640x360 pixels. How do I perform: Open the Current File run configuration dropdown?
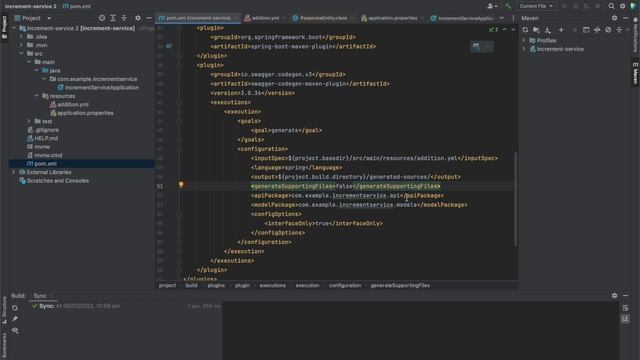pos(536,6)
